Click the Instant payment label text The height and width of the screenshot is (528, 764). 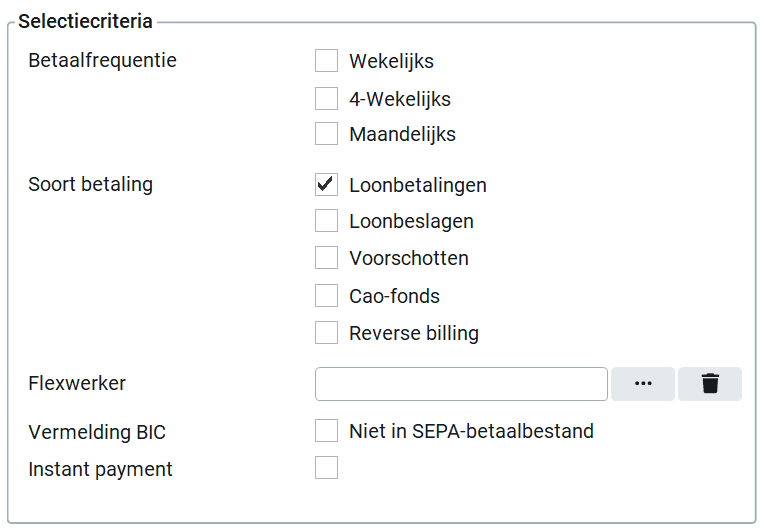tap(100, 469)
